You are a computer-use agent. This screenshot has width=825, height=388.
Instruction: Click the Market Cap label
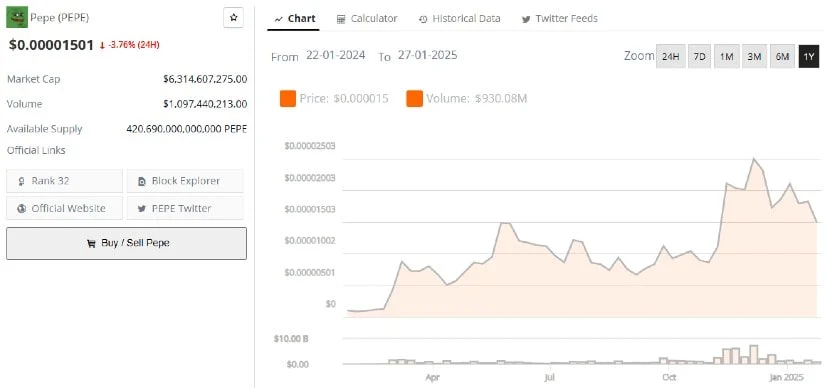point(34,79)
